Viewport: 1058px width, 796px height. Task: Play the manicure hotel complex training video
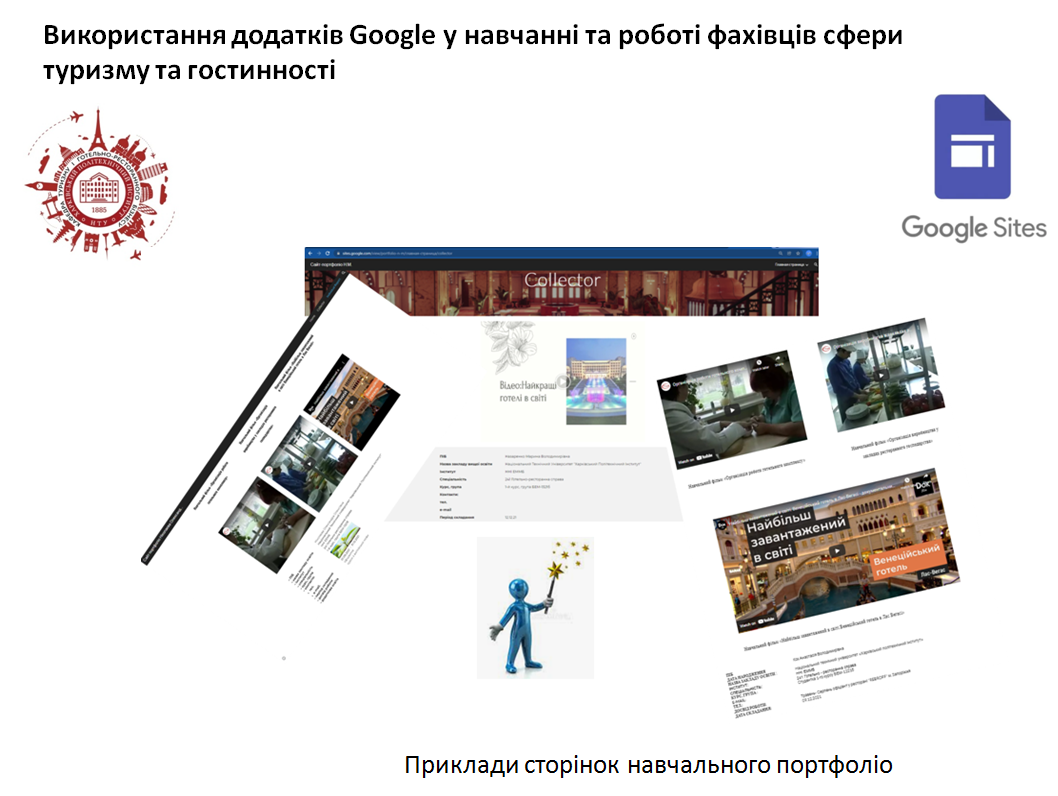(x=732, y=410)
